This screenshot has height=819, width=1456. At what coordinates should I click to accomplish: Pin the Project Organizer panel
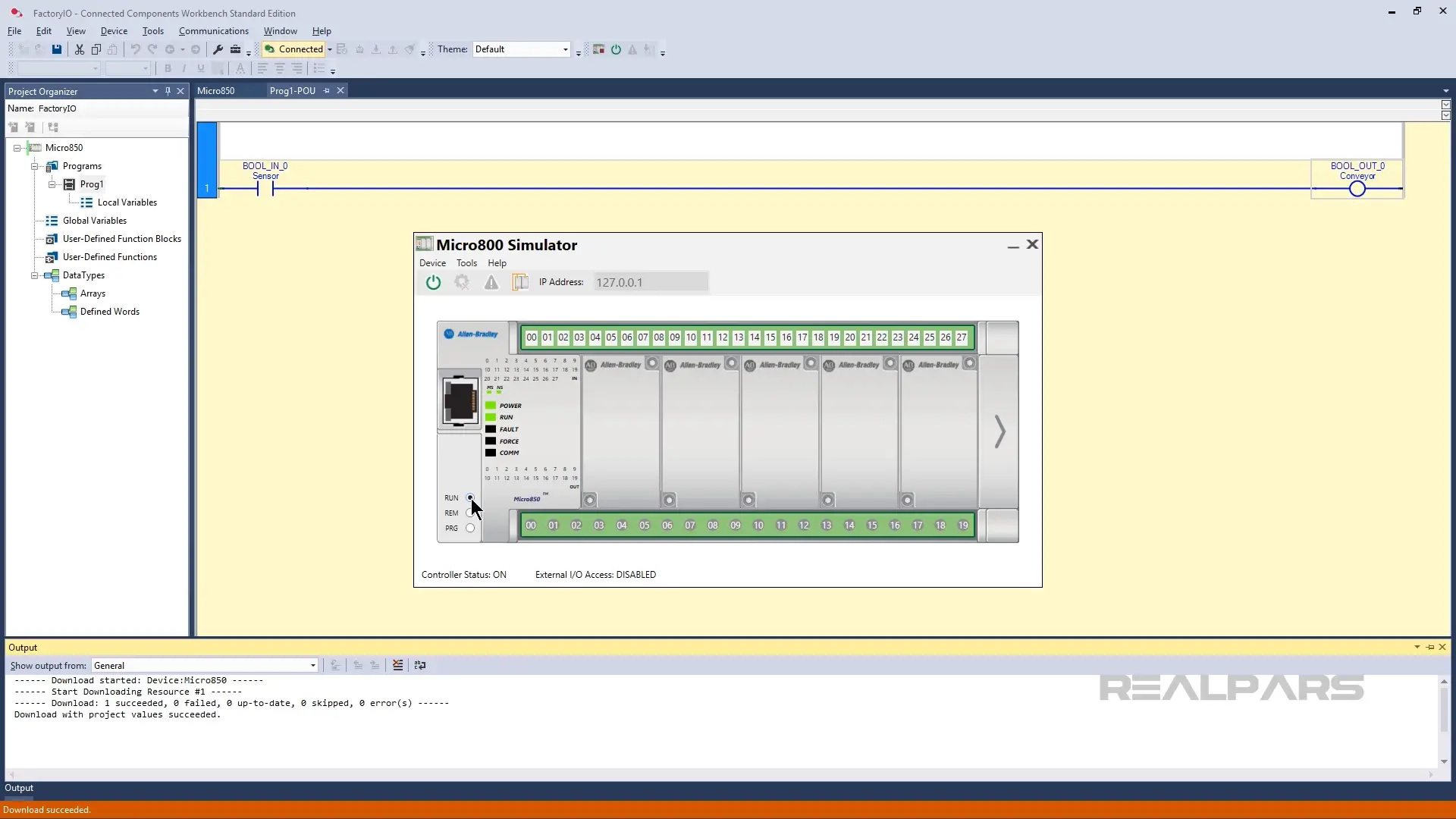168,91
